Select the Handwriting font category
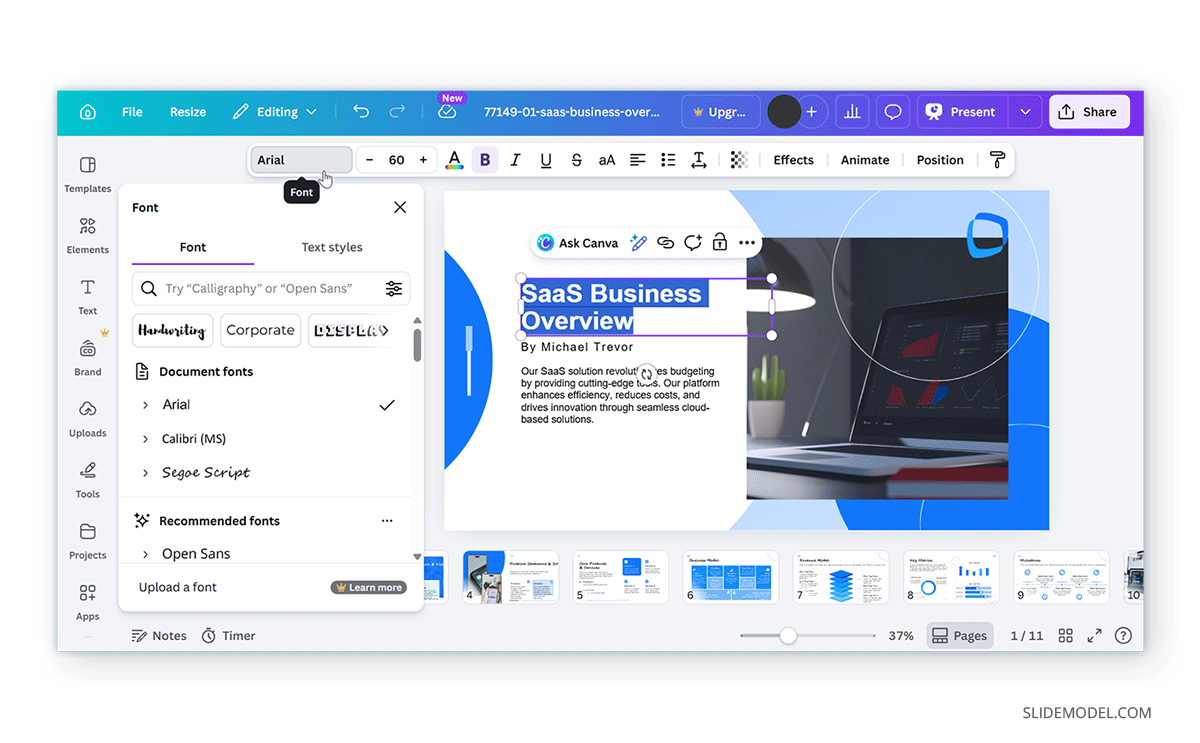The height and width of the screenshot is (743, 1200). point(172,330)
